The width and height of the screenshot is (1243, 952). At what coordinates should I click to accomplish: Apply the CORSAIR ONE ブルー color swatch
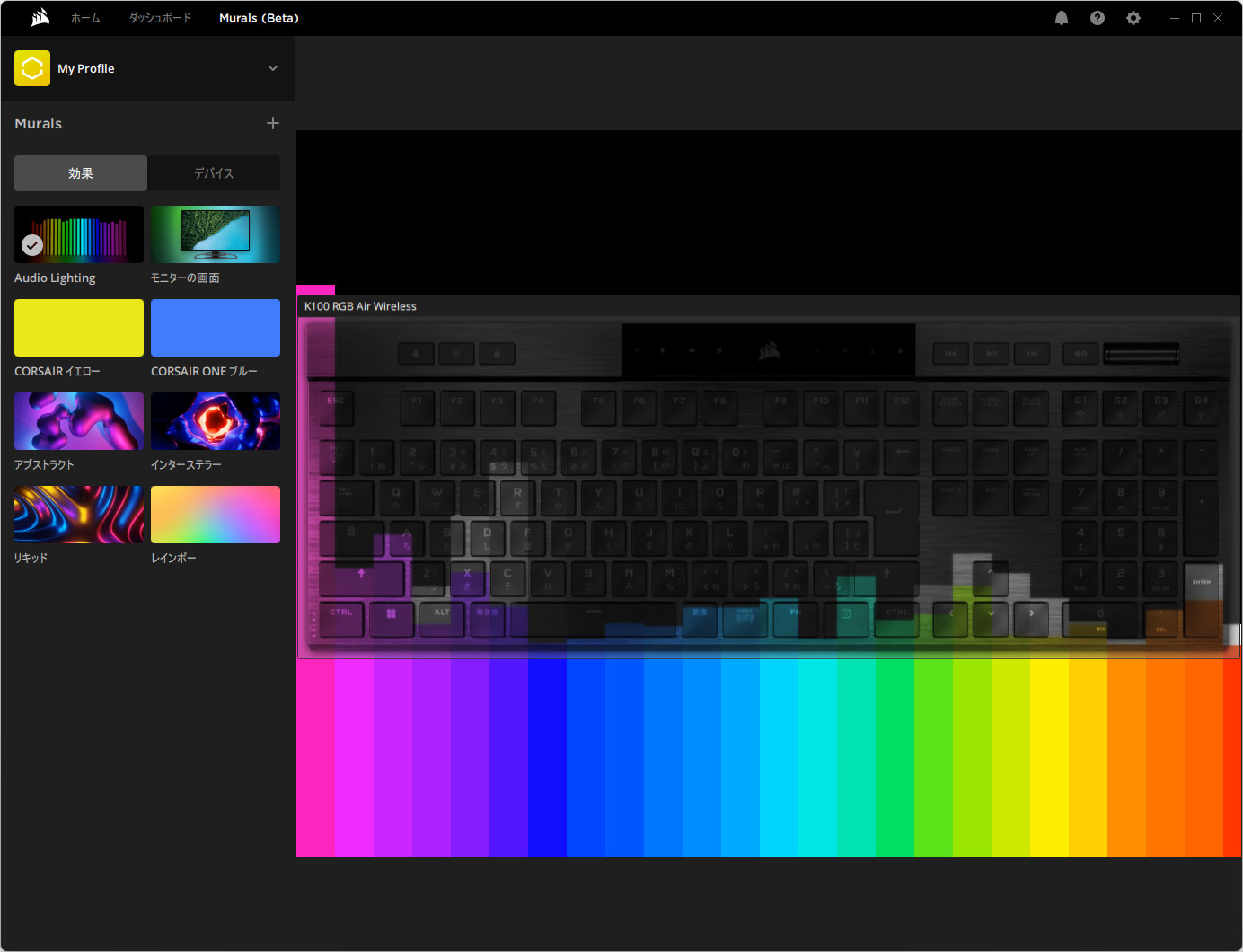click(216, 328)
